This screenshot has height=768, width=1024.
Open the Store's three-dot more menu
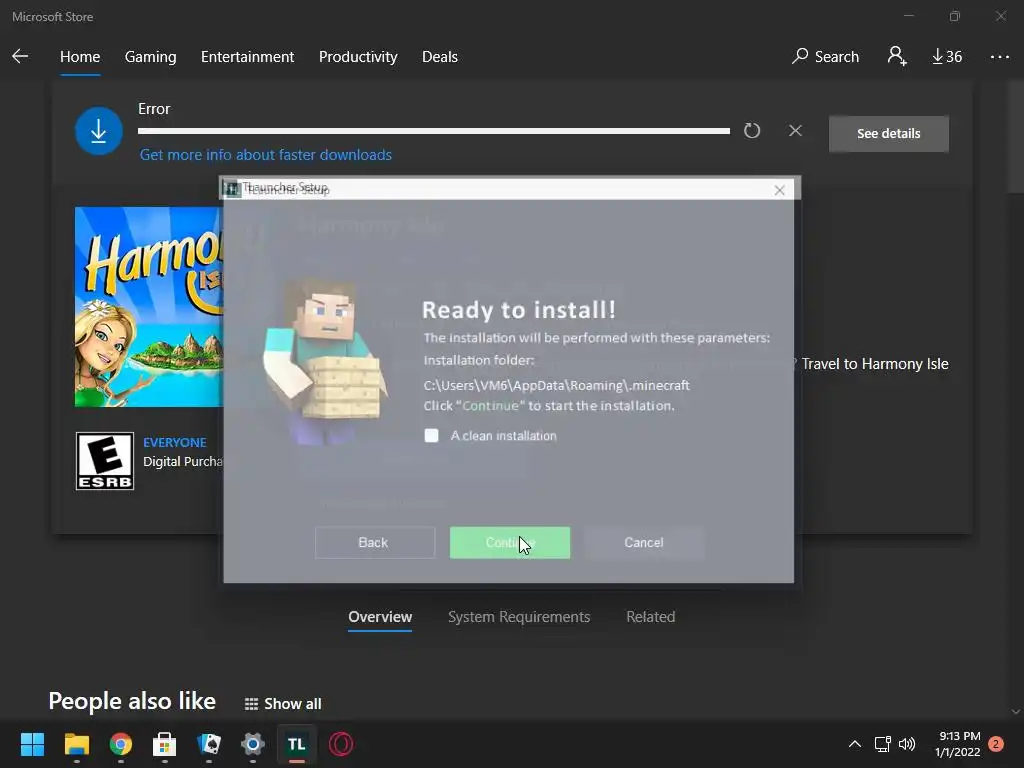[x=999, y=57]
